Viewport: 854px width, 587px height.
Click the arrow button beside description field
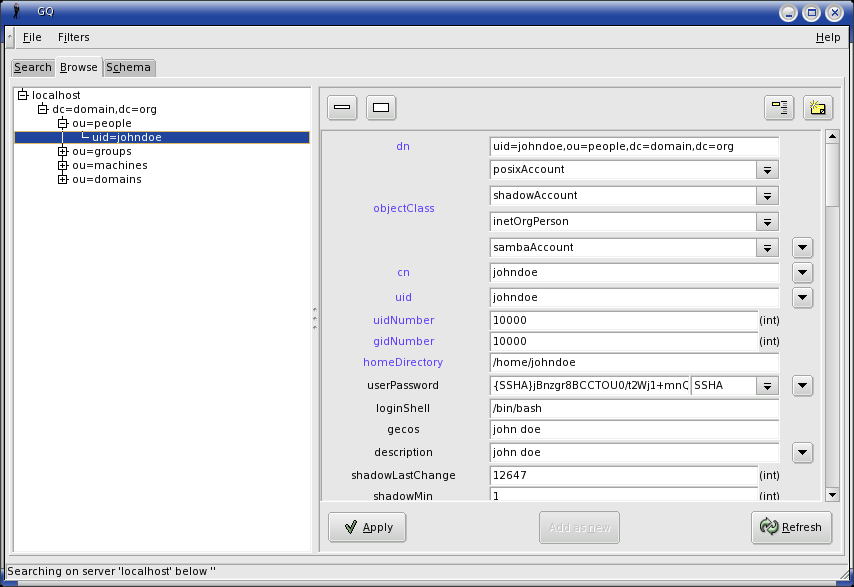pyautogui.click(x=802, y=453)
